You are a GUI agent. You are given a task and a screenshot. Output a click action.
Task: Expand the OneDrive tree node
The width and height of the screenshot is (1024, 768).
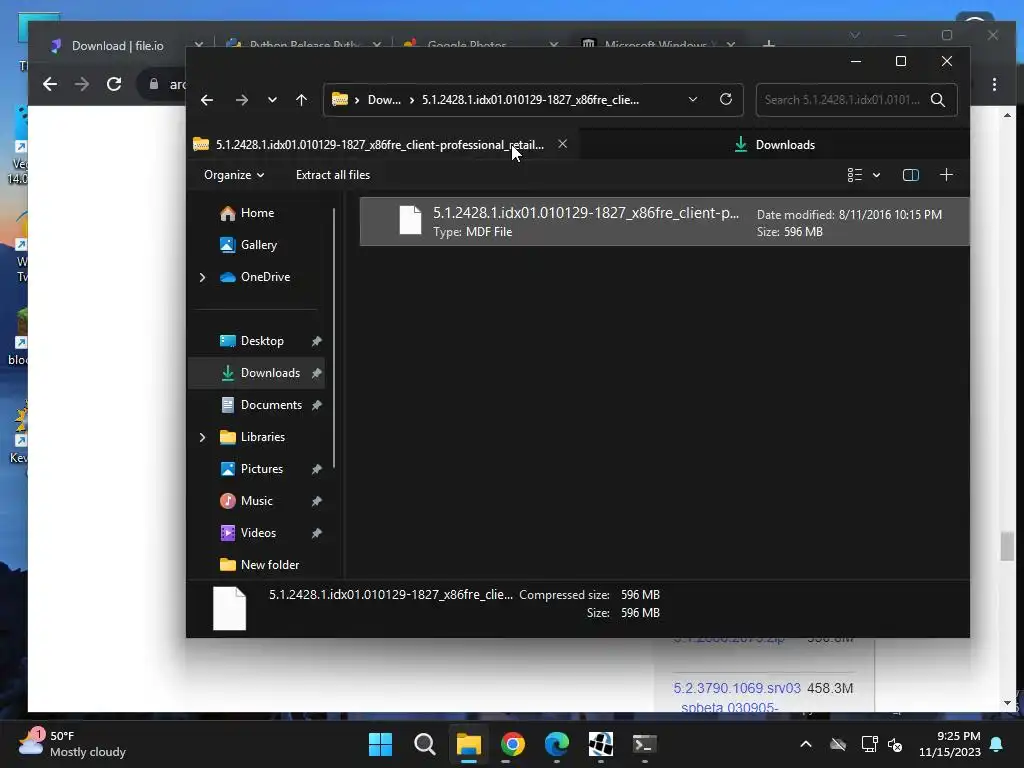[202, 277]
